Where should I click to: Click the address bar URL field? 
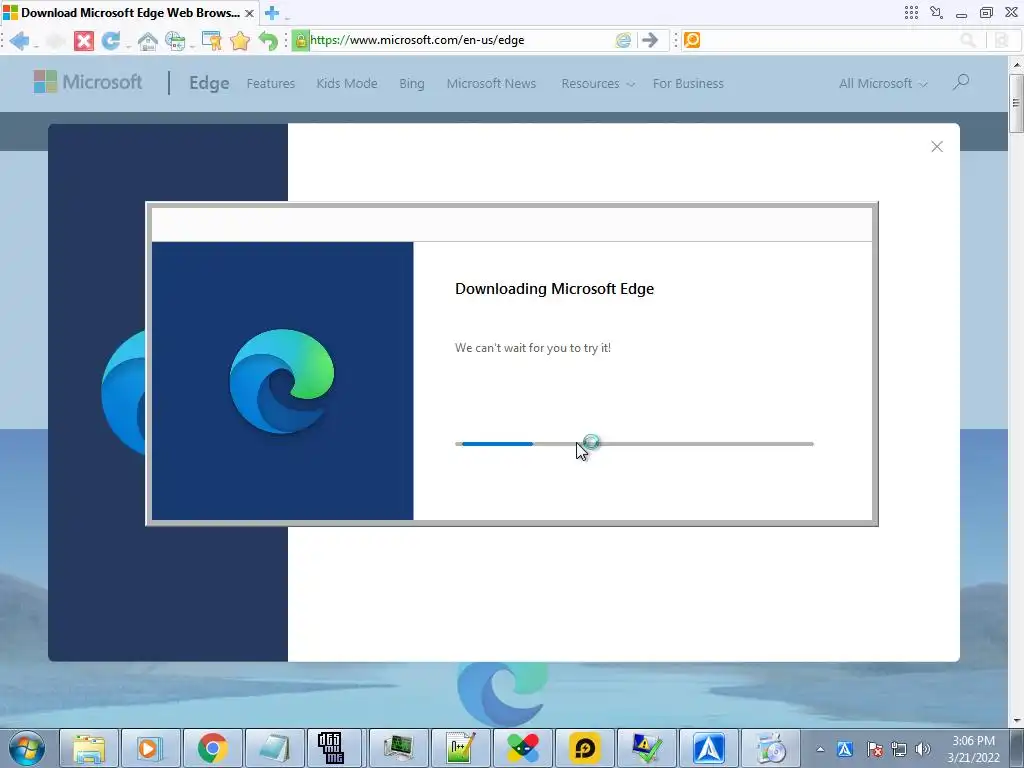coord(460,40)
